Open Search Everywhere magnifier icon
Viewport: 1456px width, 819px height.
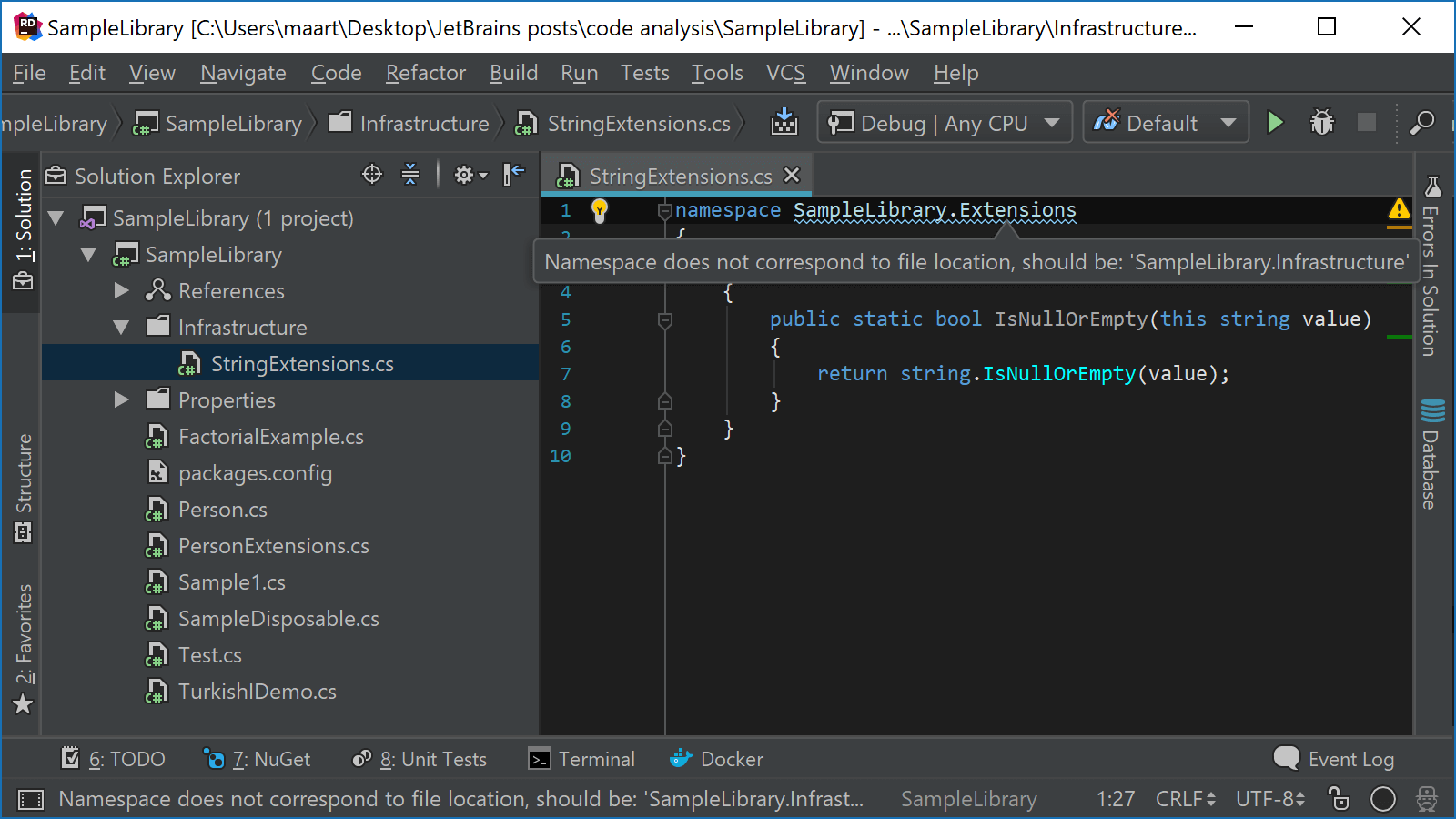pos(1422,122)
